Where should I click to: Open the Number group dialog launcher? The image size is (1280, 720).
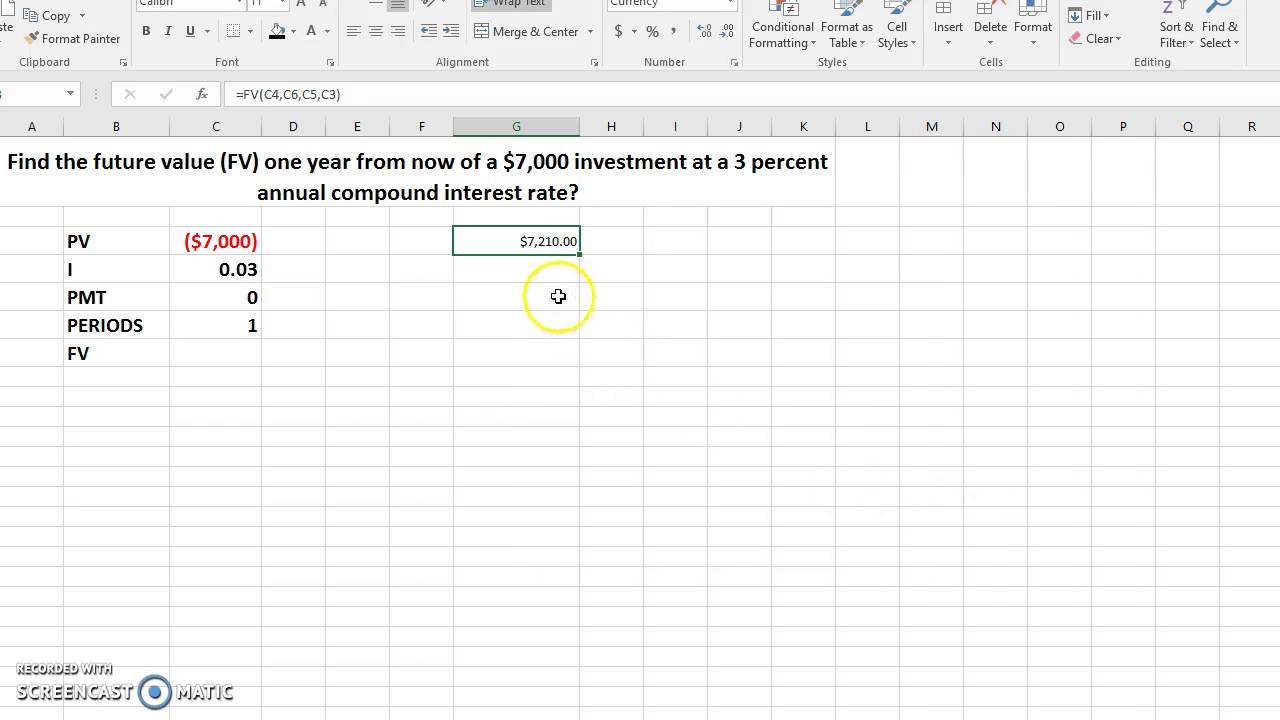tap(734, 63)
